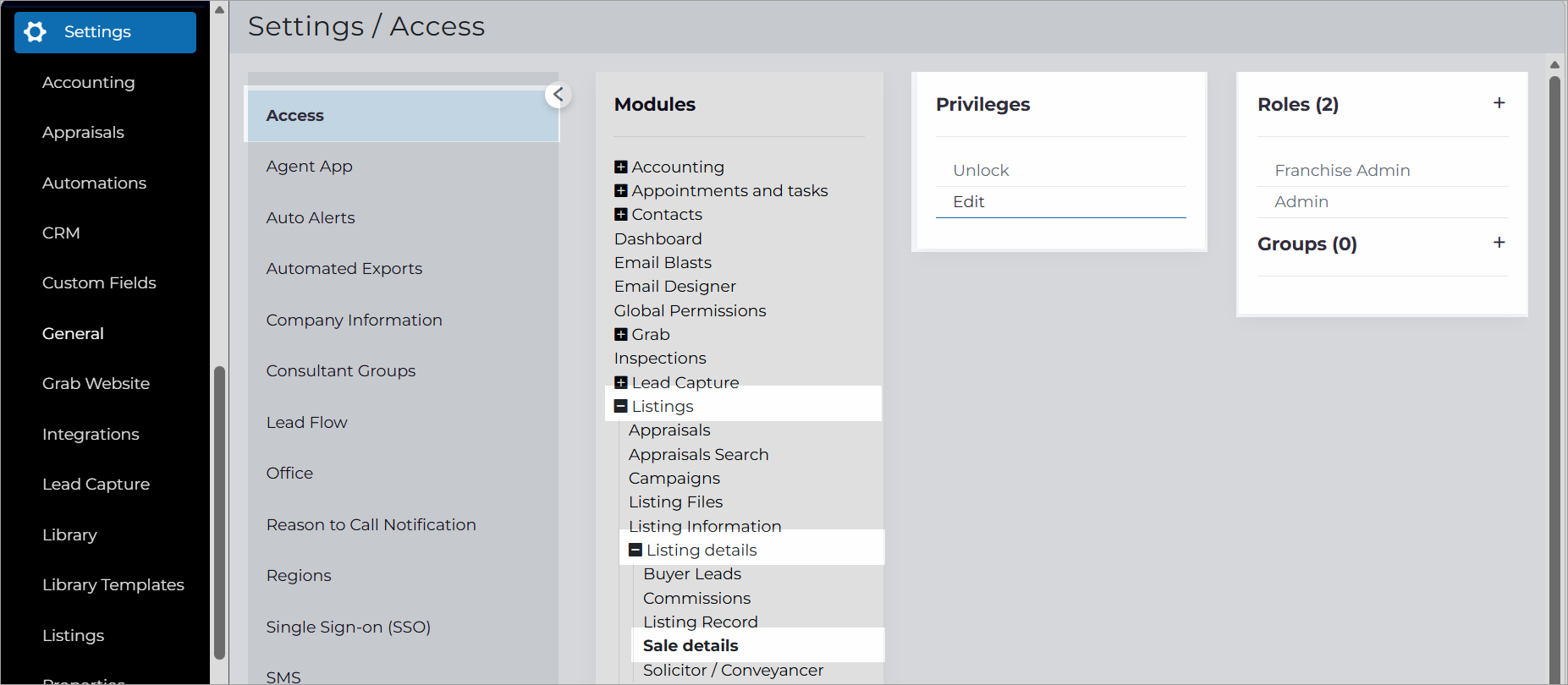The image size is (1568, 685).
Task: Select the Dashboard module
Action: coord(657,239)
